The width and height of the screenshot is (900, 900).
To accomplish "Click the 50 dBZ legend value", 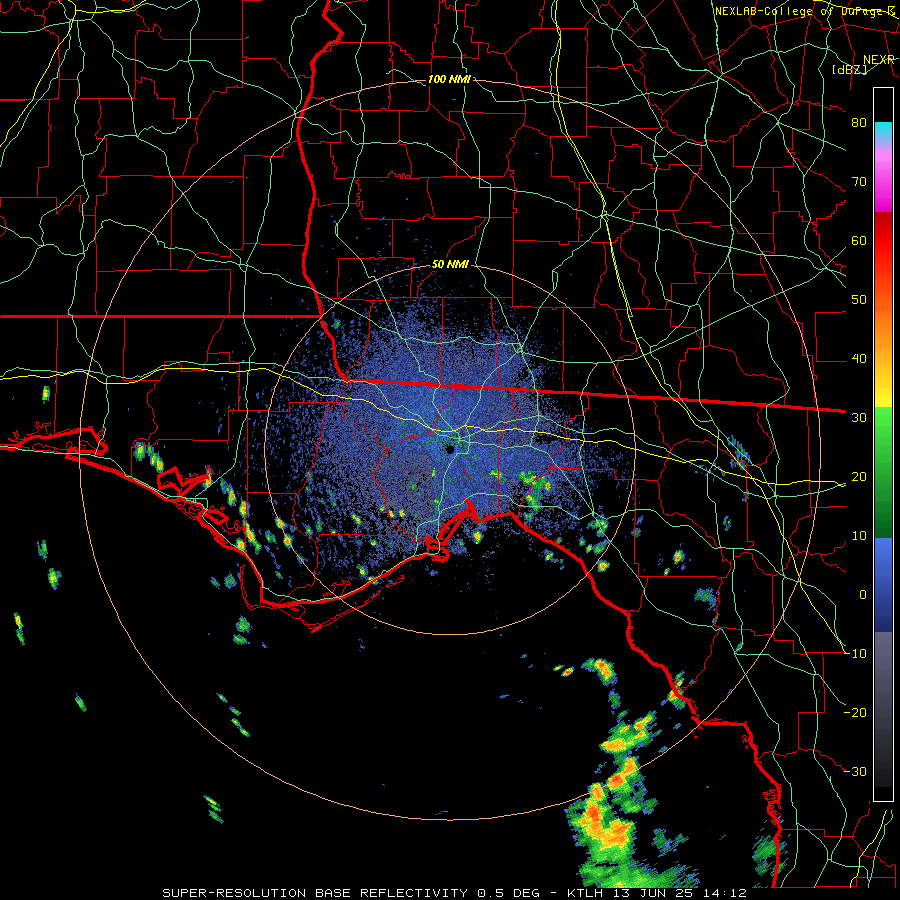I will pyautogui.click(x=859, y=300).
